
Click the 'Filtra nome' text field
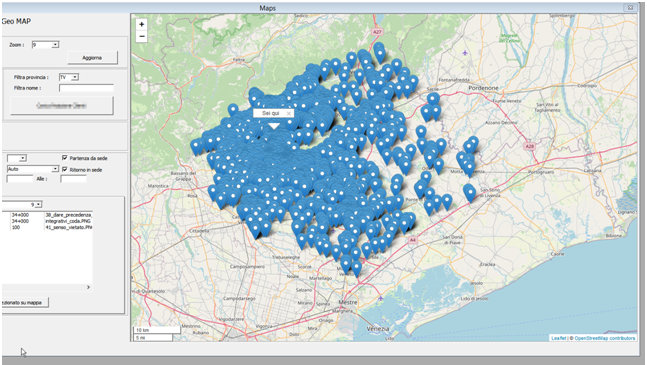click(x=86, y=88)
